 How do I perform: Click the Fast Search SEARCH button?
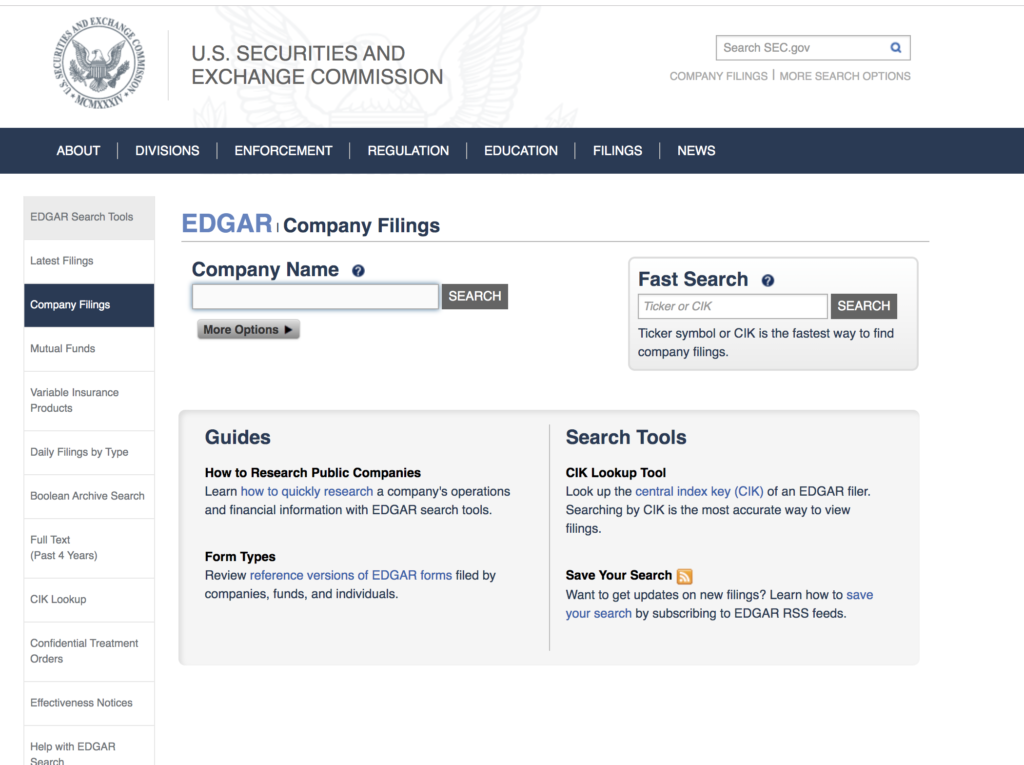(863, 306)
